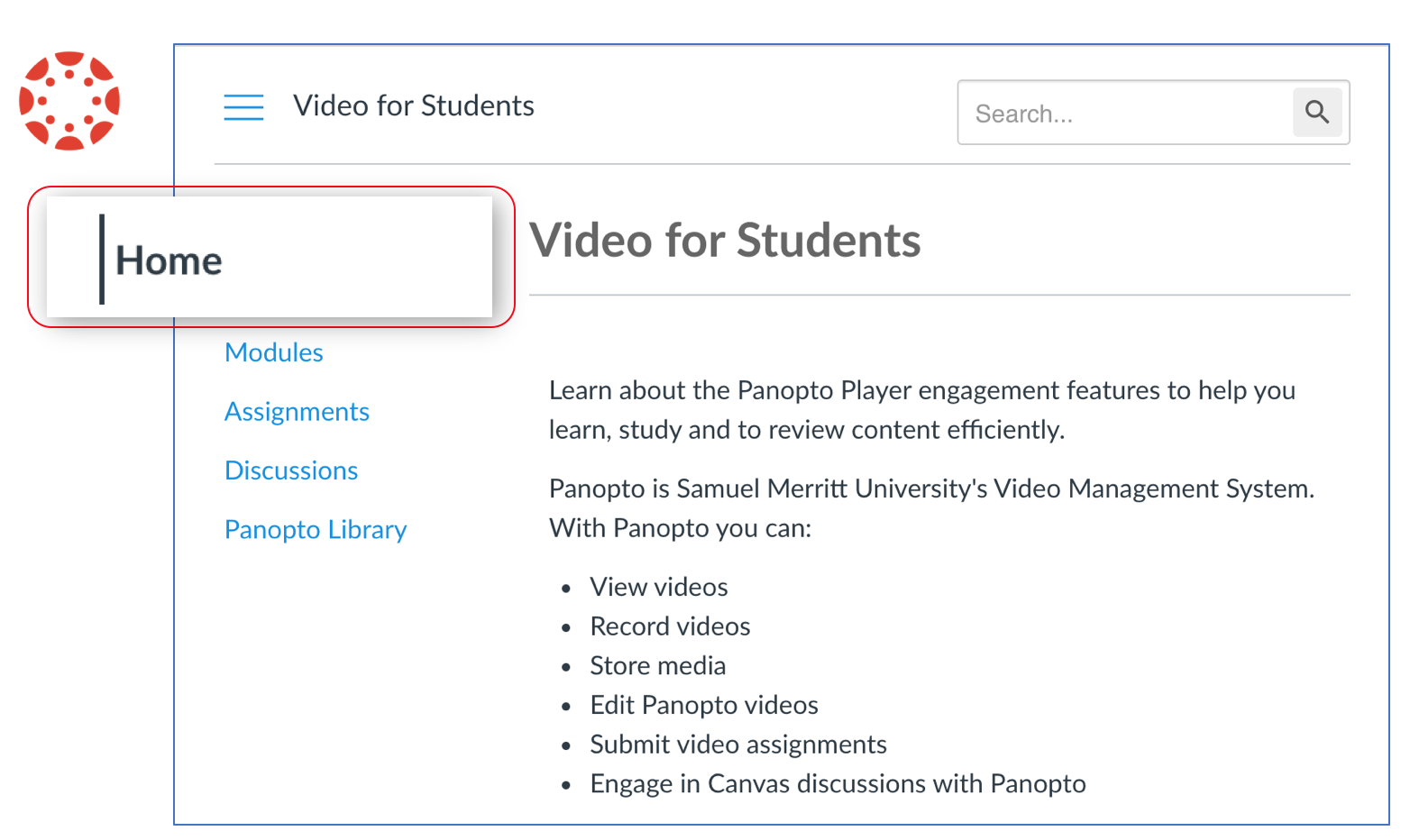Click "Engage in Canvas discussions with Panopto" text
This screenshot has height=840, width=1401.
(838, 784)
